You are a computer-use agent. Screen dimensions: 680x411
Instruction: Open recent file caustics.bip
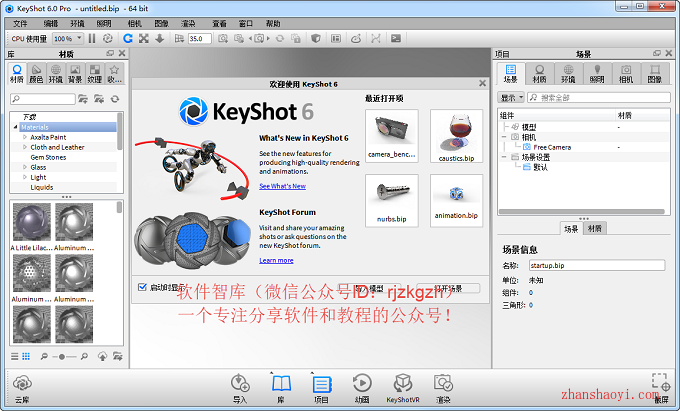point(456,136)
